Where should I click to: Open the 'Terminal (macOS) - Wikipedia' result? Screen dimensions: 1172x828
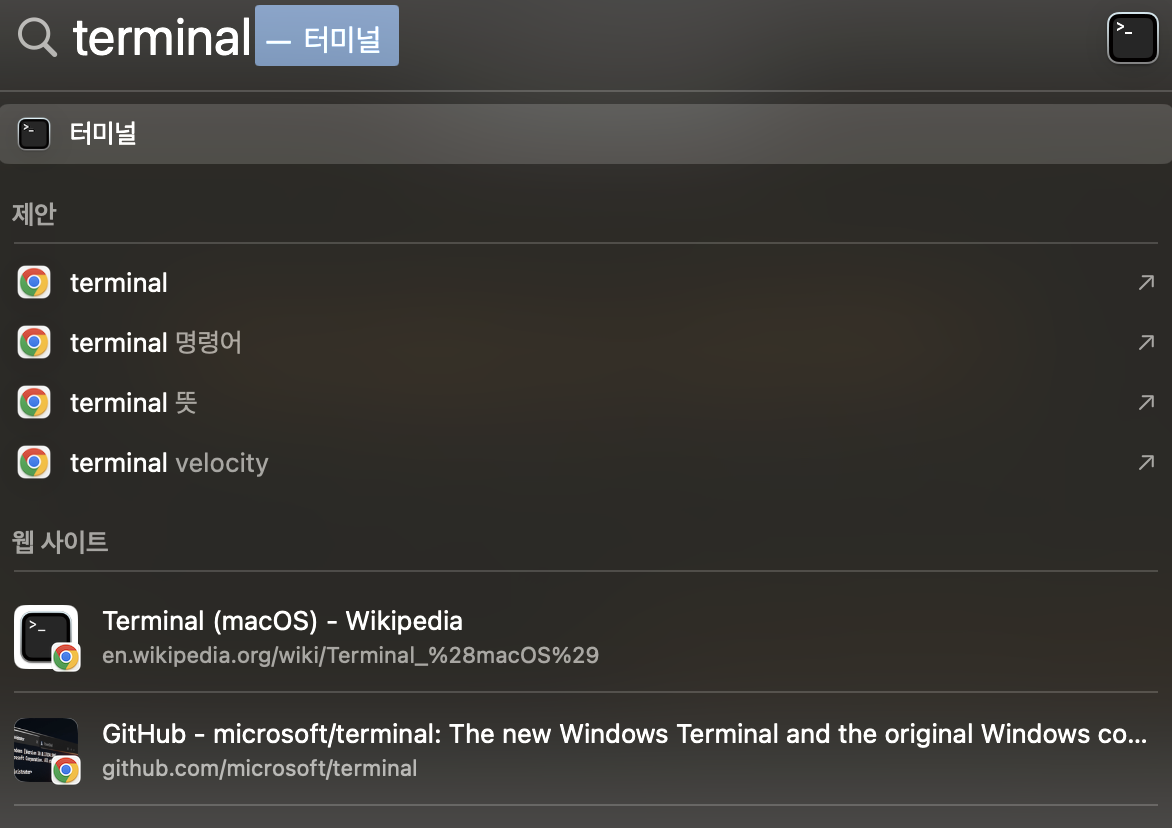pos(282,620)
